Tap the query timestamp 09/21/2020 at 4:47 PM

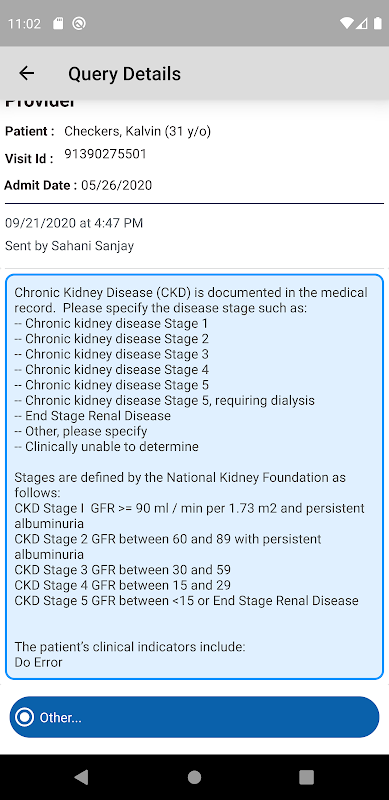click(x=74, y=223)
